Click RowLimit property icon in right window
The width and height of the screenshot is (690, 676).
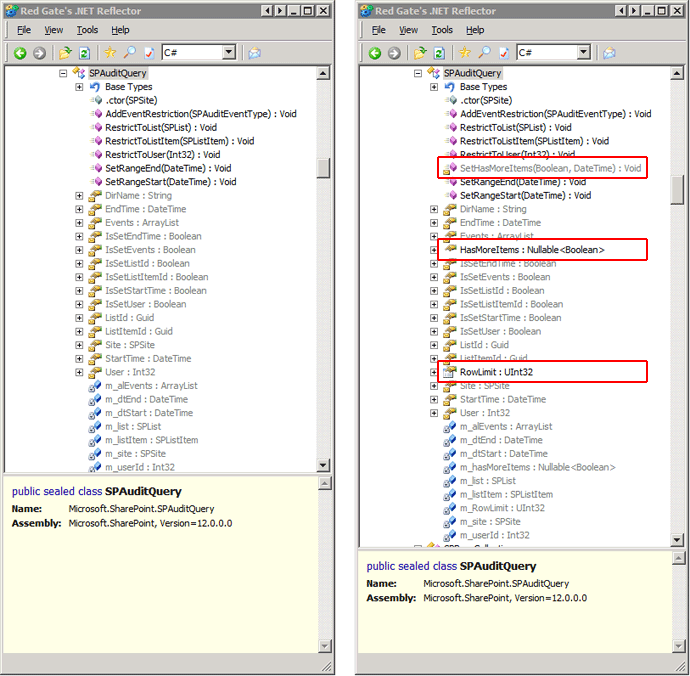449,372
